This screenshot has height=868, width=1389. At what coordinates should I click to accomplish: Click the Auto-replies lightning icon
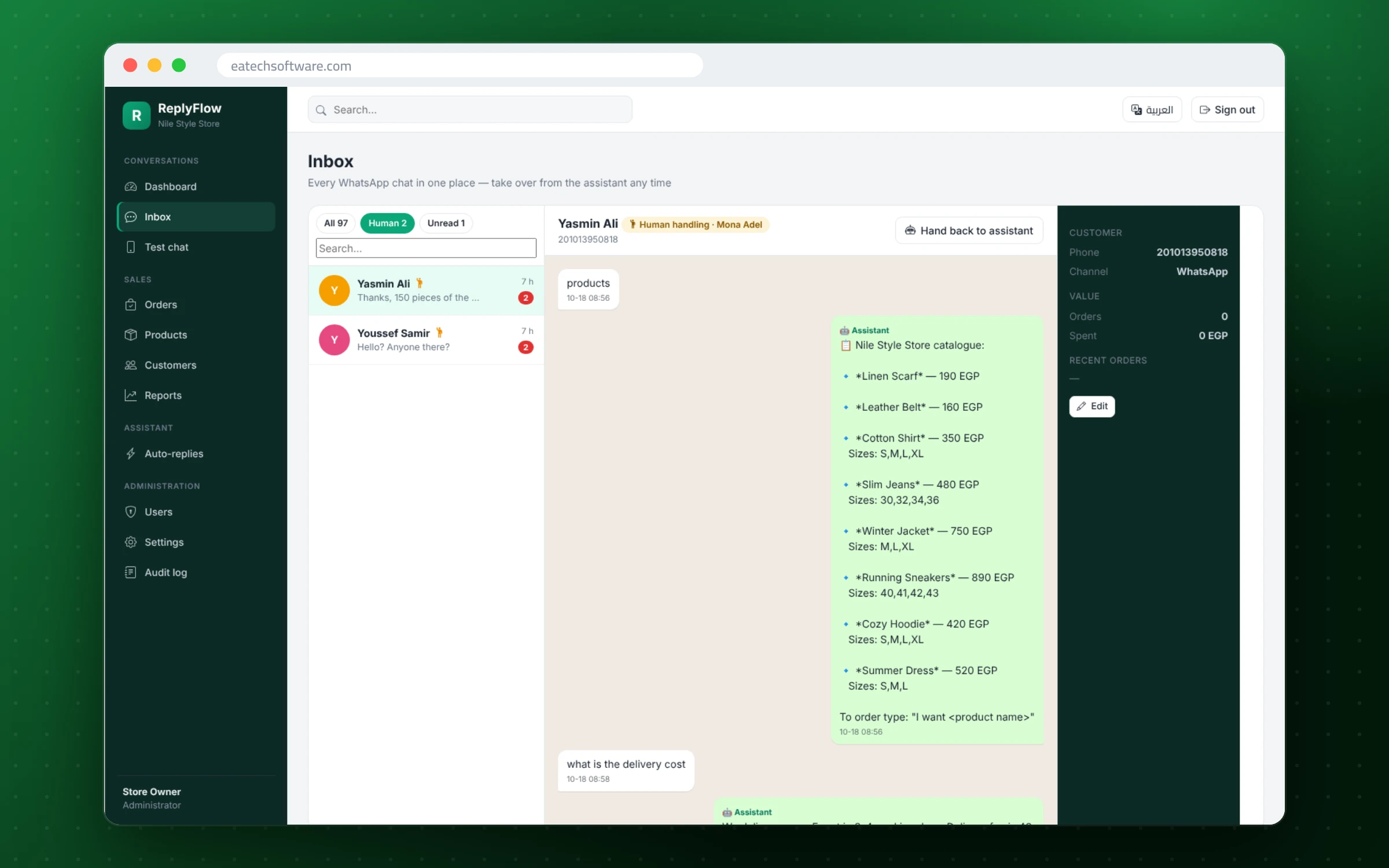coord(131,454)
